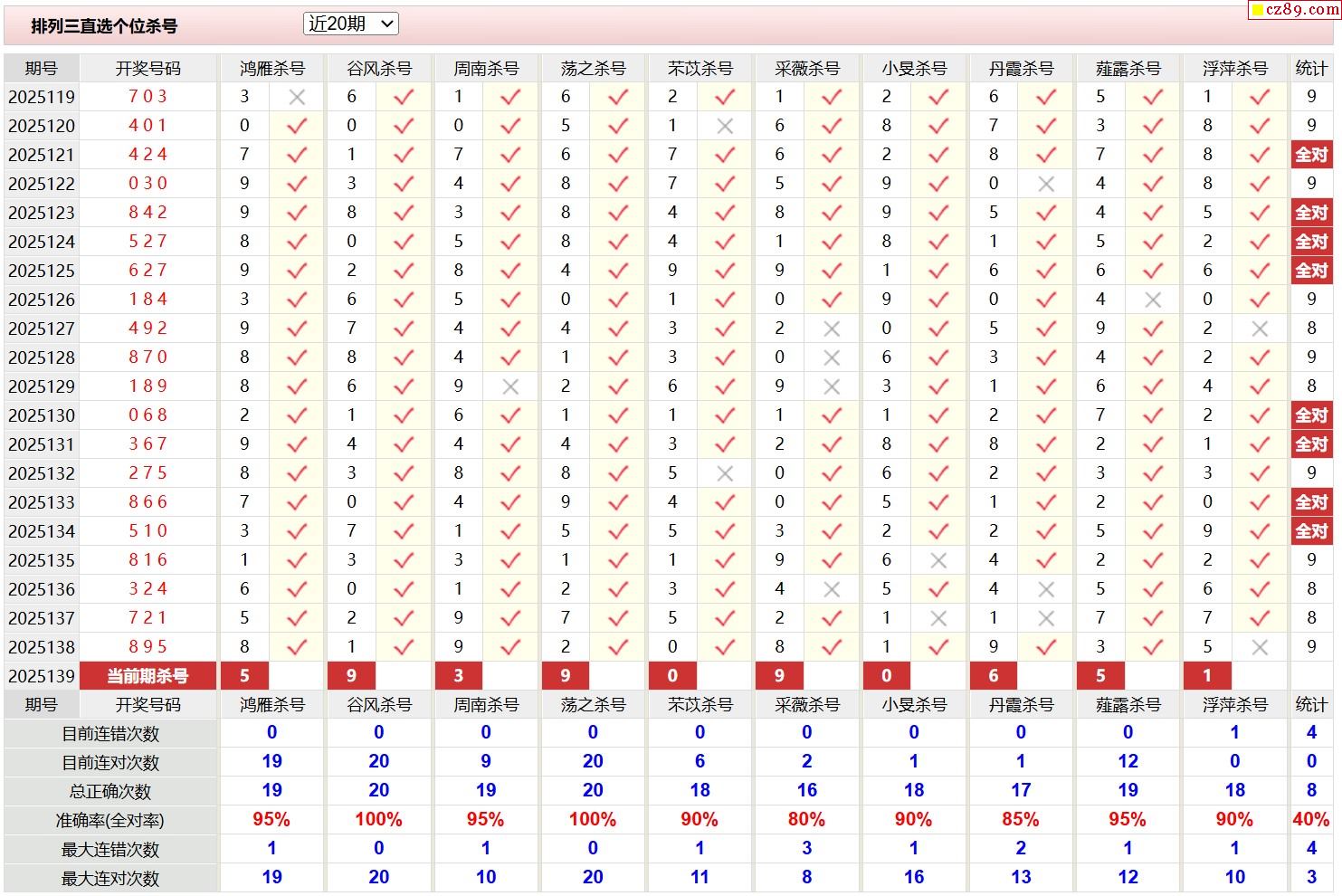
Task: Click the 40% value in the 统计 column
Action: pos(1311,820)
